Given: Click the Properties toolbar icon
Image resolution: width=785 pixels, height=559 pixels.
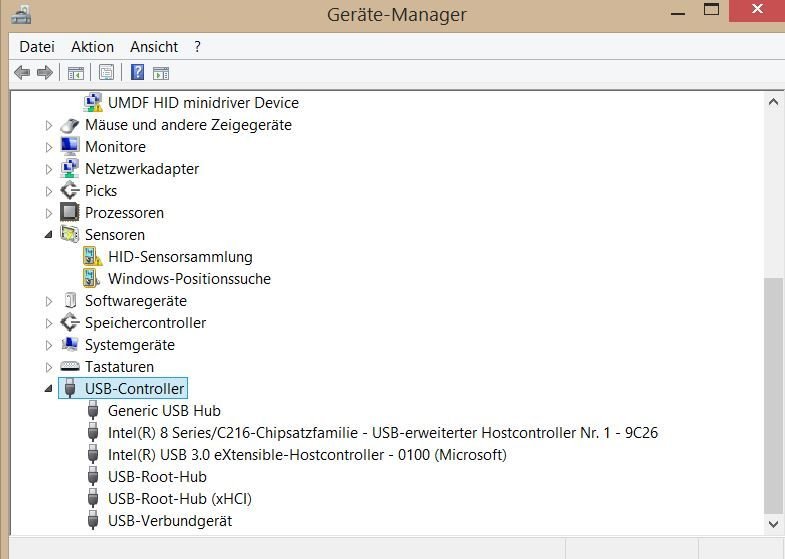Looking at the screenshot, I should (106, 73).
